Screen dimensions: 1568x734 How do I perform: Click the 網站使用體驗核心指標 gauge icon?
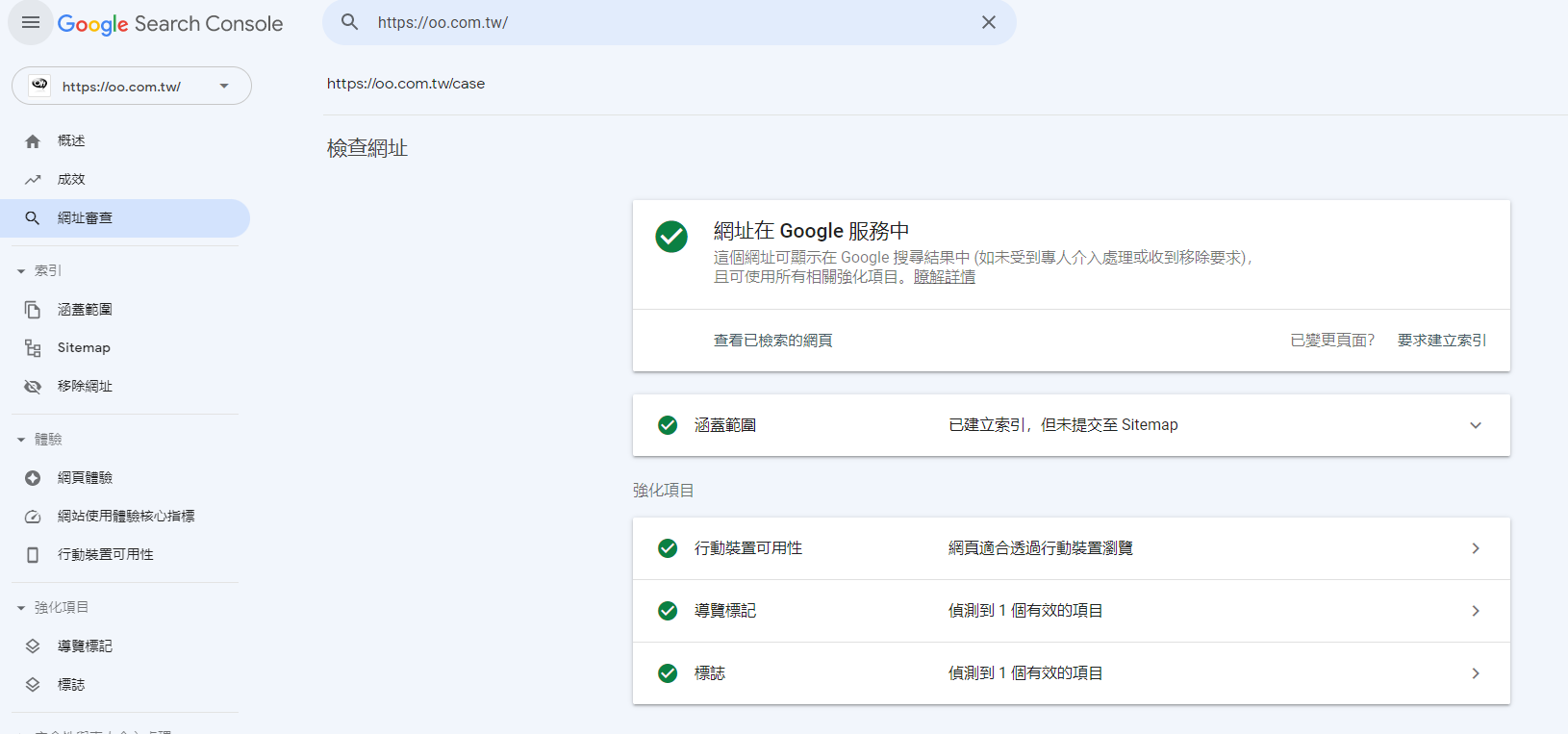pyautogui.click(x=33, y=517)
